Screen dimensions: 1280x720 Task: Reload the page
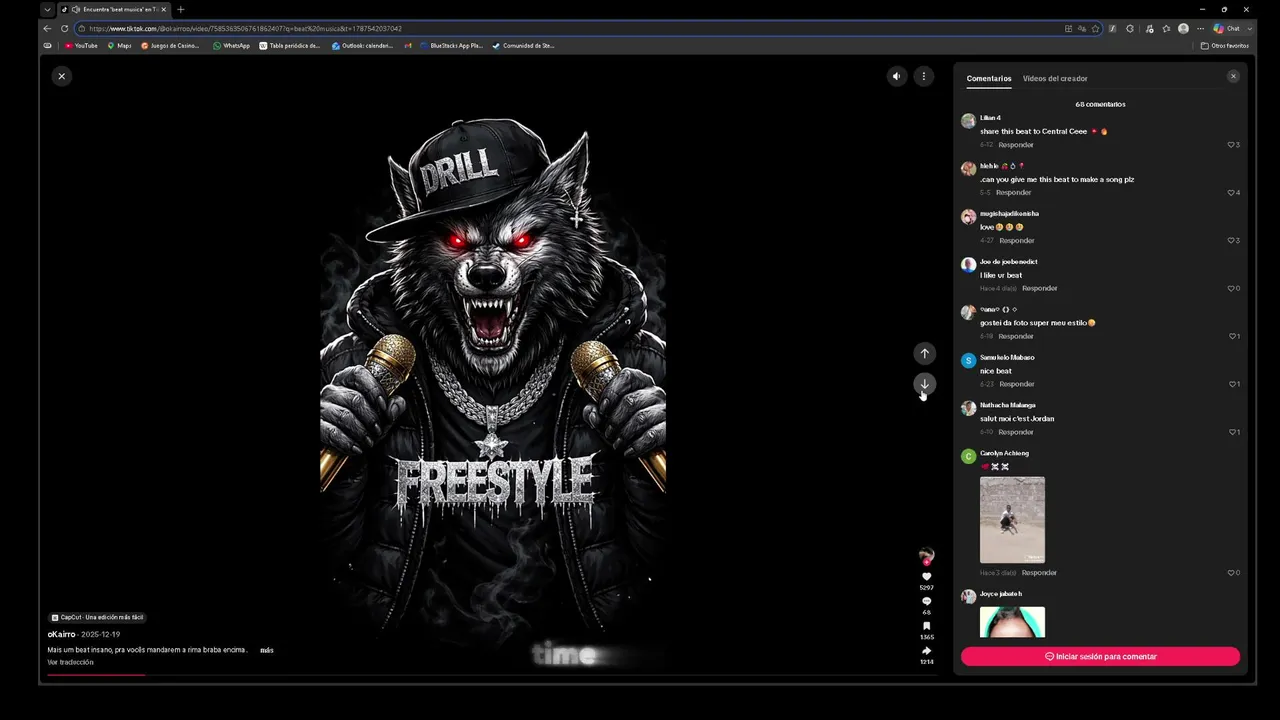pos(65,29)
